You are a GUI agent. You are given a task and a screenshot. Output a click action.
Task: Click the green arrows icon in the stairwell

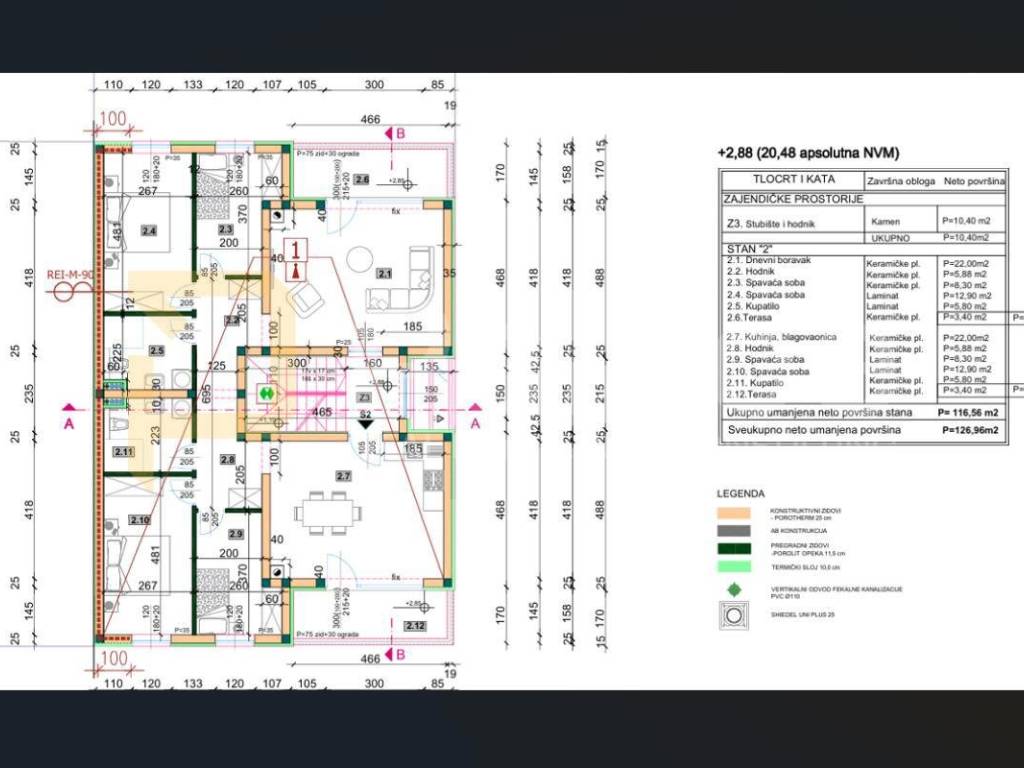(267, 394)
